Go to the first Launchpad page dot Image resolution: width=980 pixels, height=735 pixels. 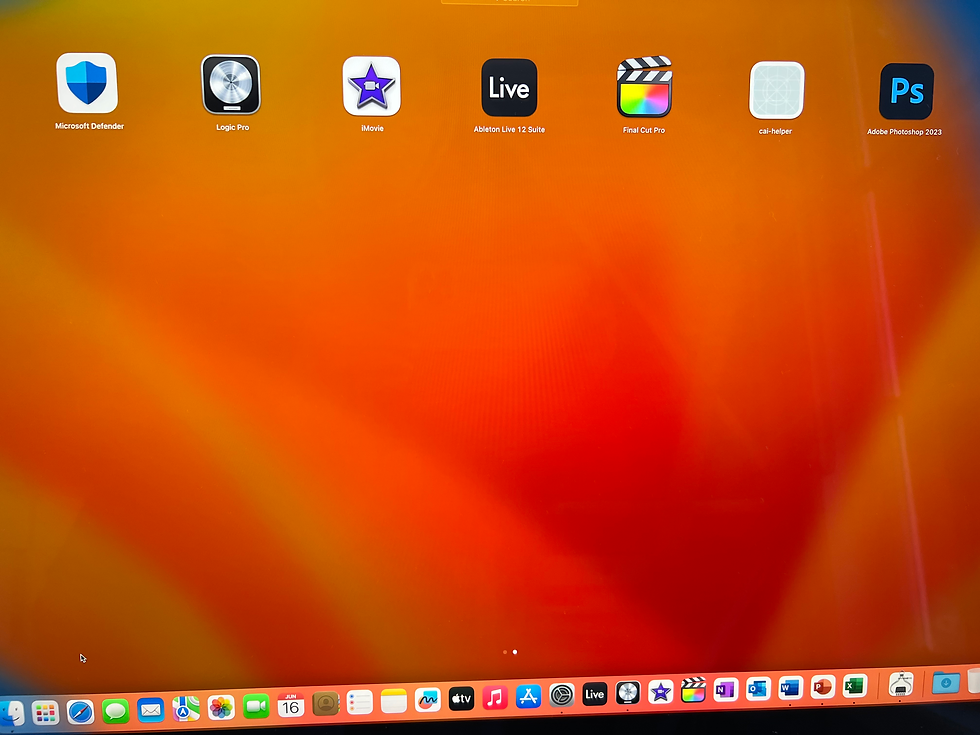tap(505, 652)
